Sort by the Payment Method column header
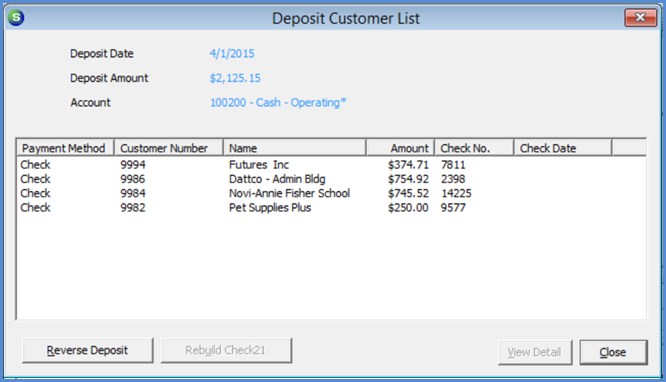This screenshot has width=666, height=382. (x=65, y=148)
